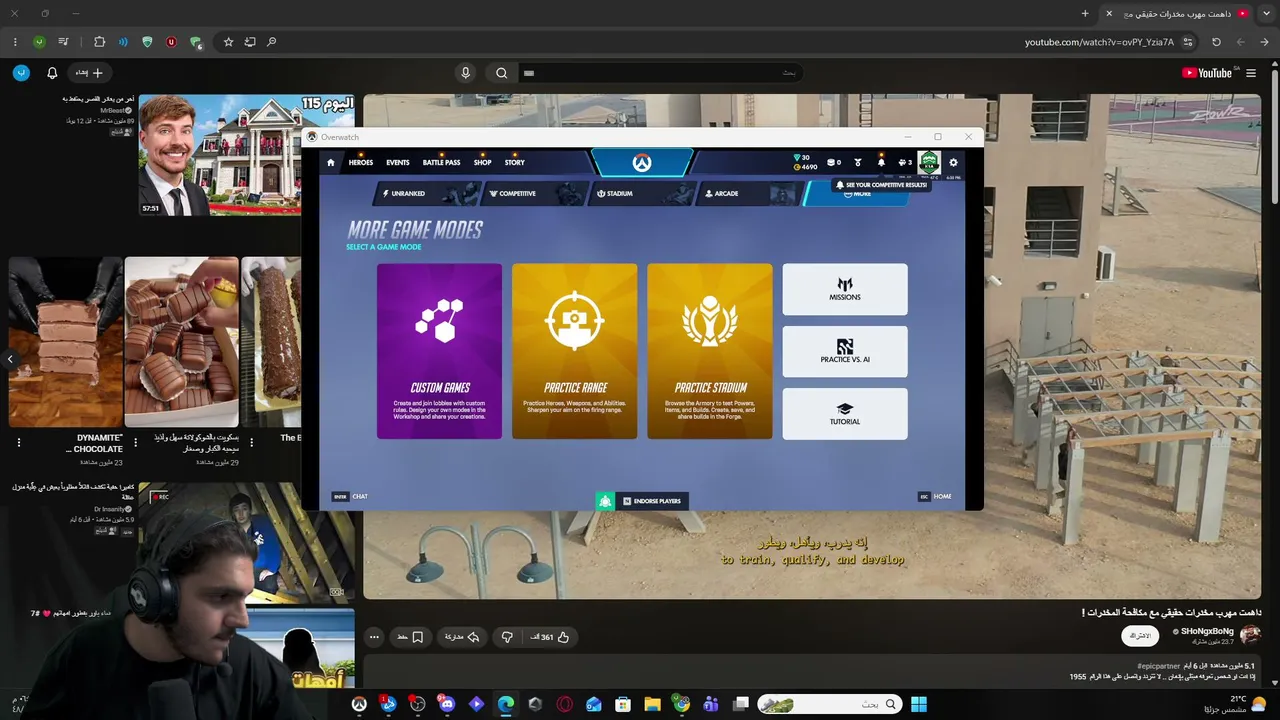Open the Heroes menu in Overwatch

tap(361, 162)
